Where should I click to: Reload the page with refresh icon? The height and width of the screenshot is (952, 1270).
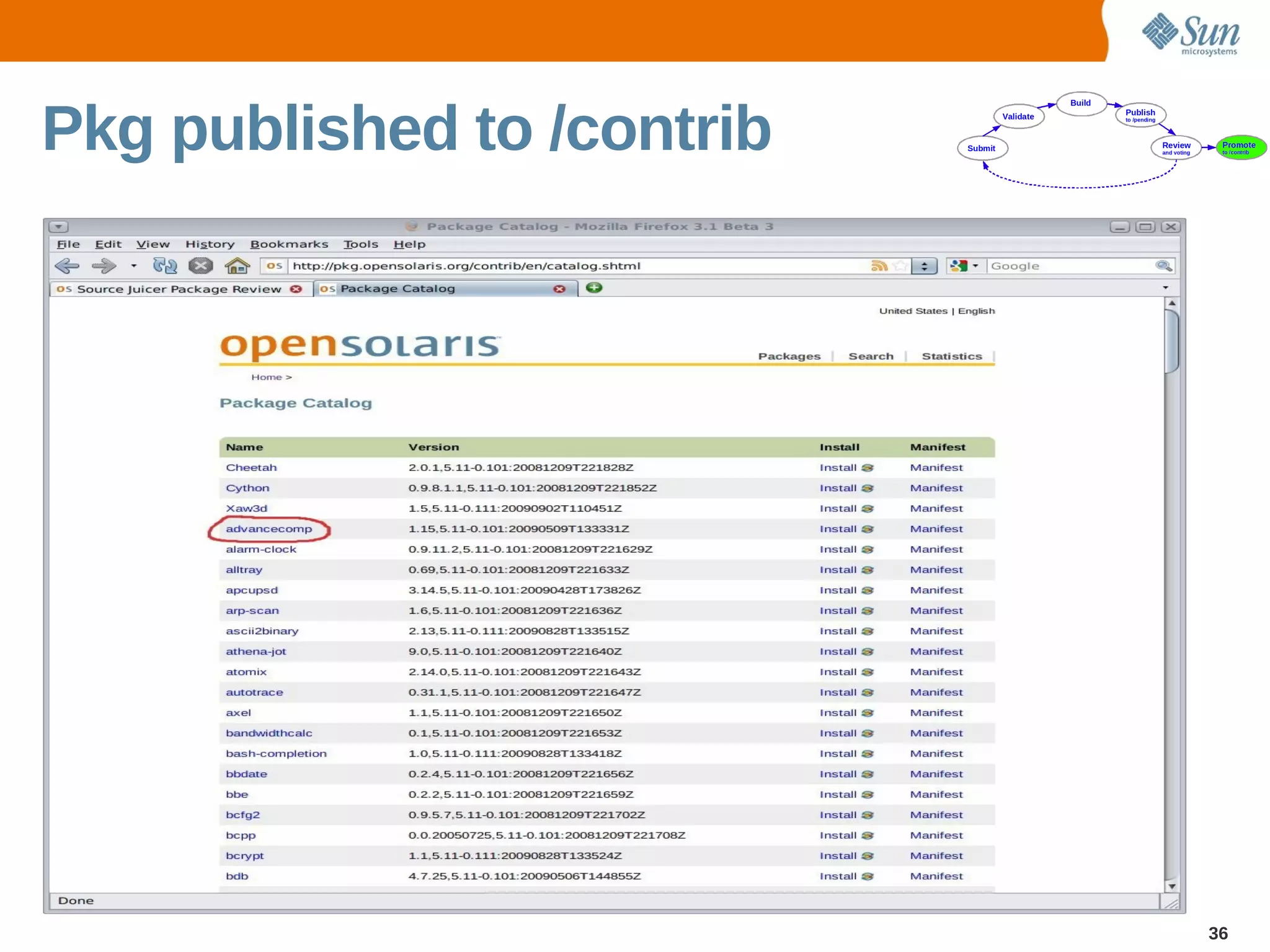pyautogui.click(x=165, y=266)
